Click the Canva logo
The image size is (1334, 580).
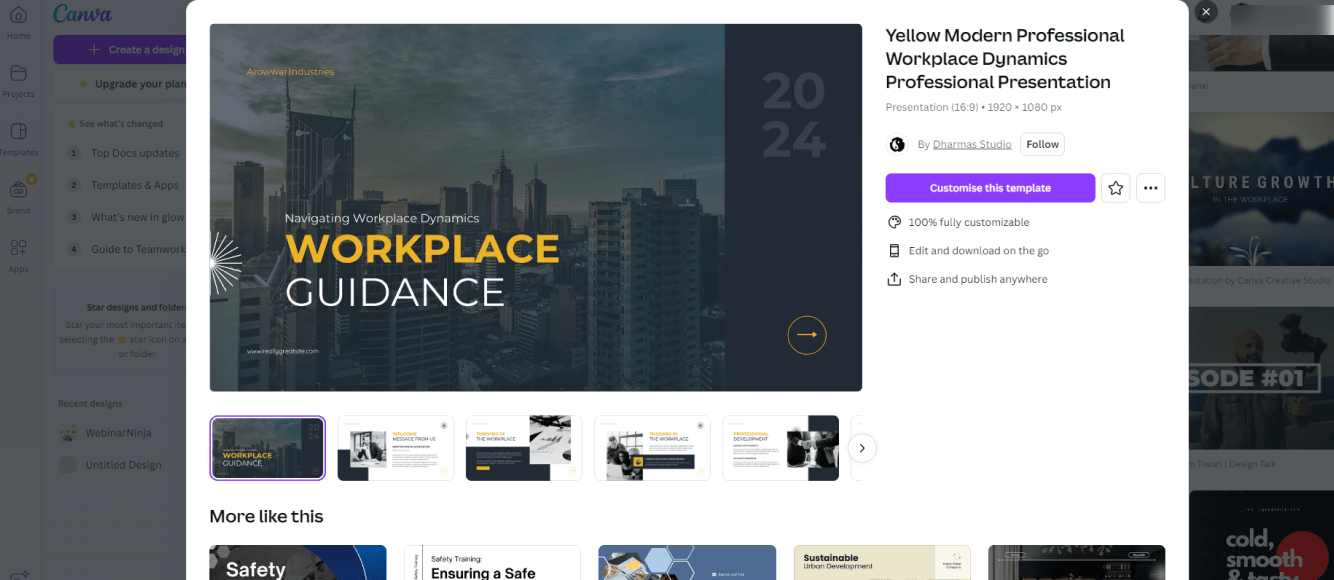82,14
